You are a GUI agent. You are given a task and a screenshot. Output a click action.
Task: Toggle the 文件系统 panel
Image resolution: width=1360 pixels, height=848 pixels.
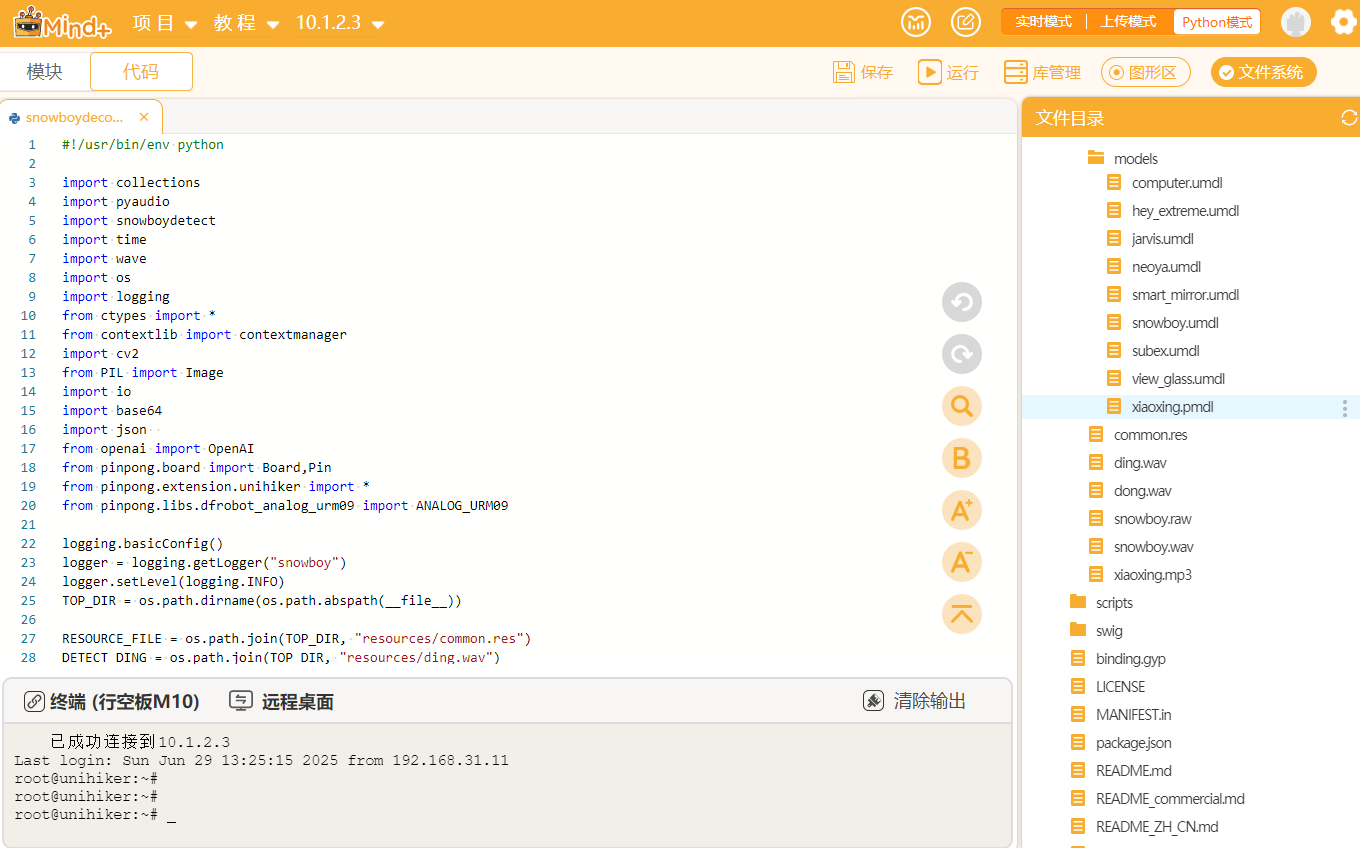(x=1263, y=72)
